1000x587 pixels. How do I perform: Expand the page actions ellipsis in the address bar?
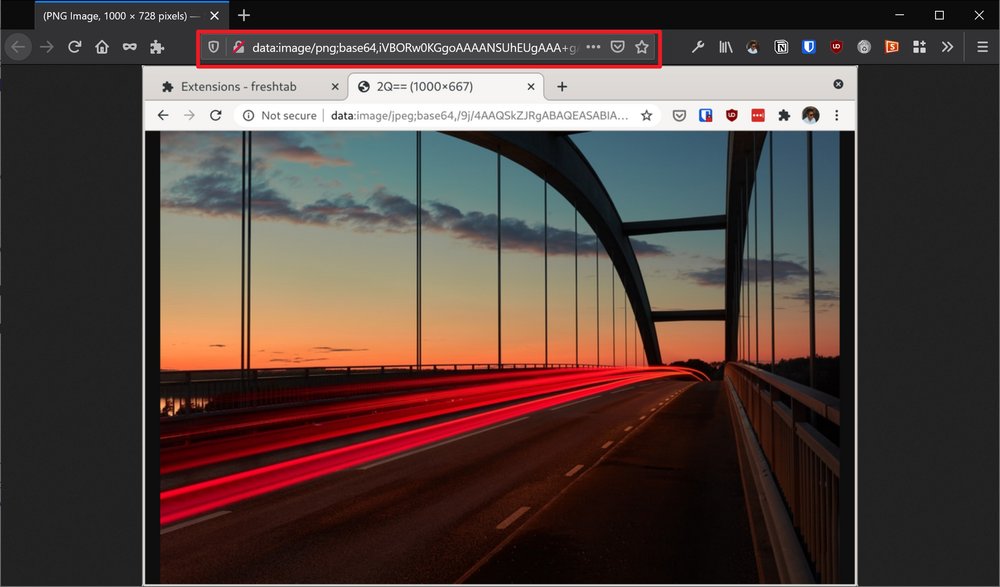click(x=593, y=46)
